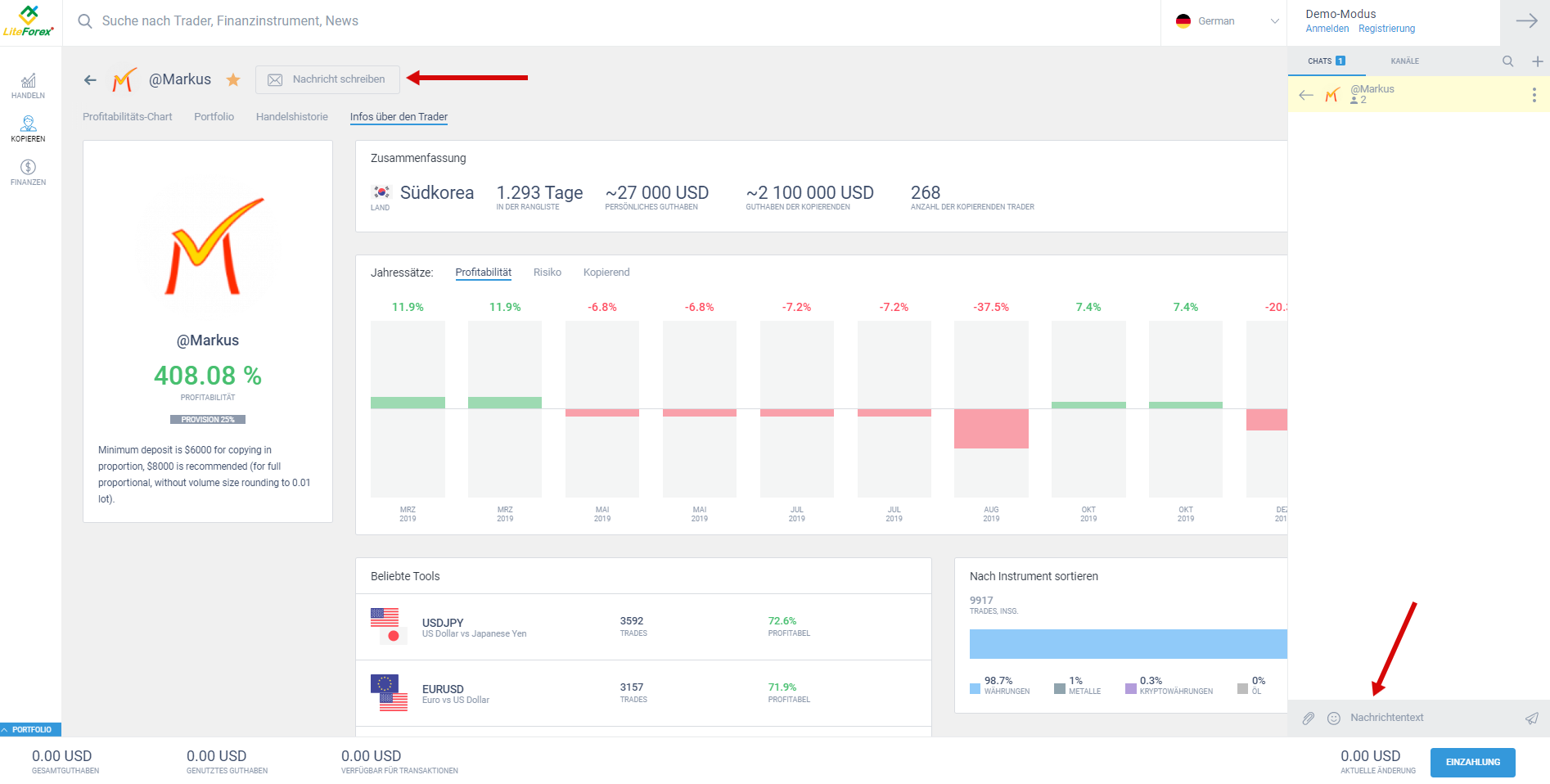Click the attachment paperclip in chat
This screenshot has width=1550, height=784.
point(1309,718)
